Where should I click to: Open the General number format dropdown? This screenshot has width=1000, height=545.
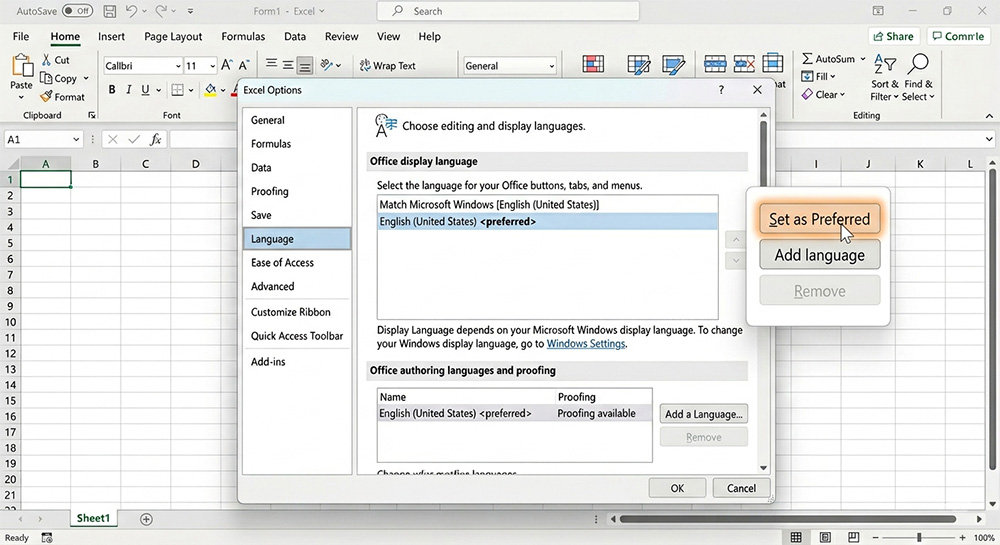coord(552,66)
